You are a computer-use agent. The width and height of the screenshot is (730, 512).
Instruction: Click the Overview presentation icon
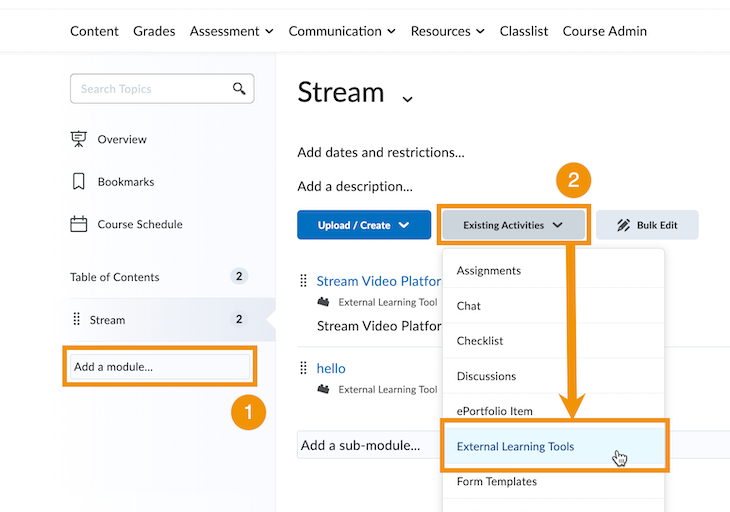(79, 139)
